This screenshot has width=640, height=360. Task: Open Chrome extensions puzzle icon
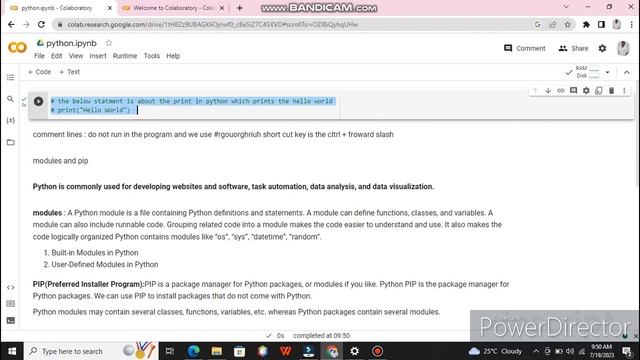(x=586, y=24)
